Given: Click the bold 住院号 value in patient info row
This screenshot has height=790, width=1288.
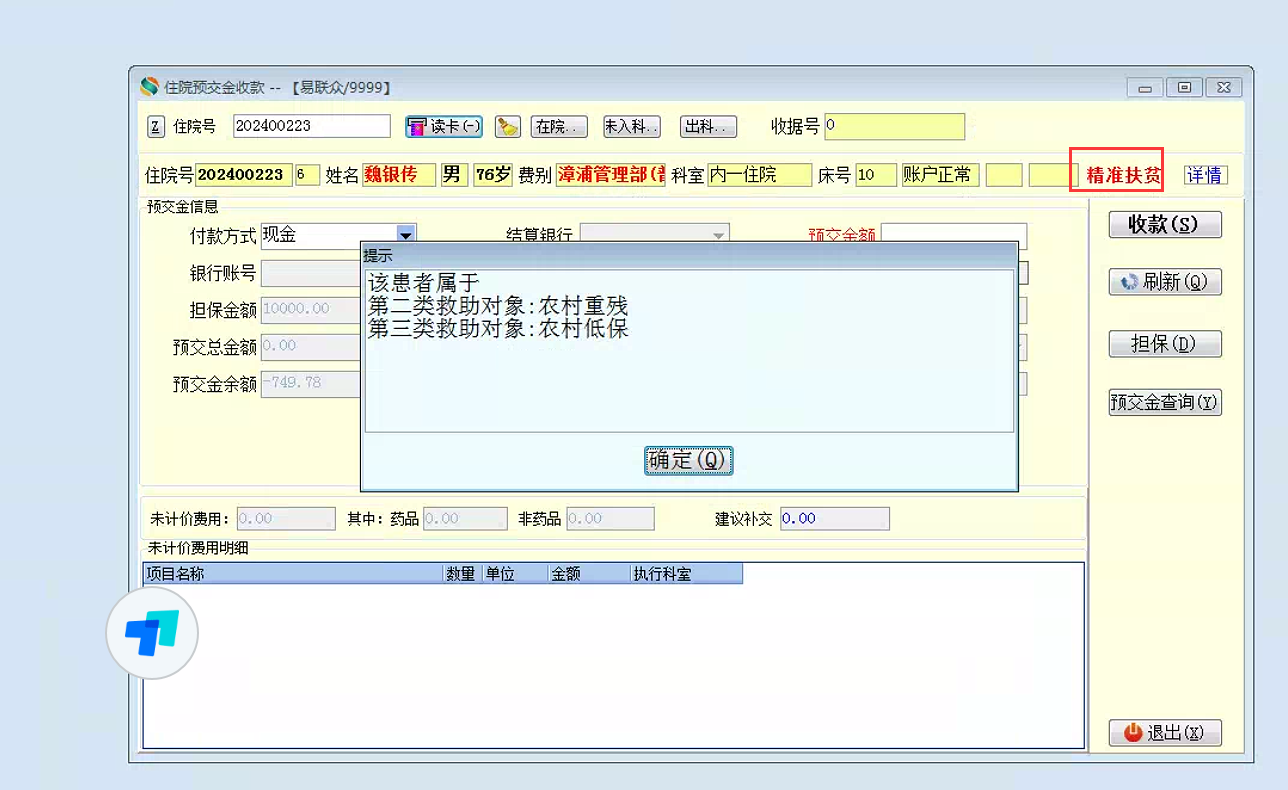Looking at the screenshot, I should tap(243, 175).
